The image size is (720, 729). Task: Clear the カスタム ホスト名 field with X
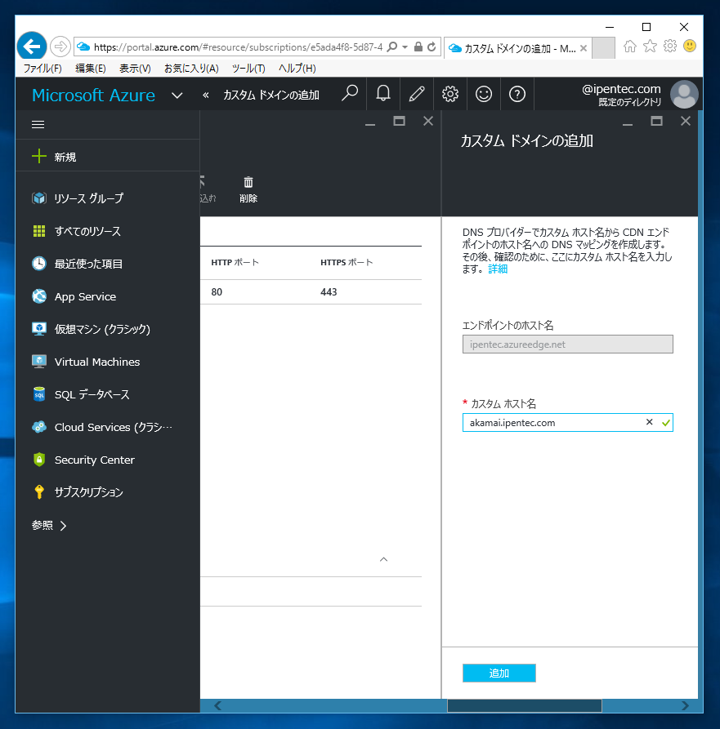click(649, 422)
